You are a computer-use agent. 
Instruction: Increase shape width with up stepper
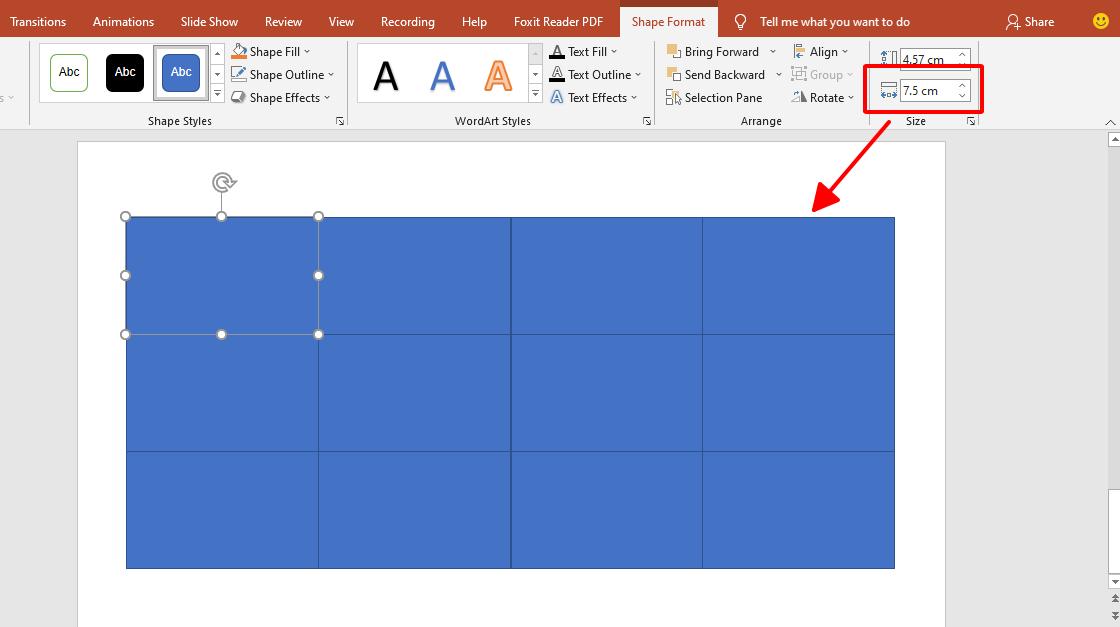[962, 86]
